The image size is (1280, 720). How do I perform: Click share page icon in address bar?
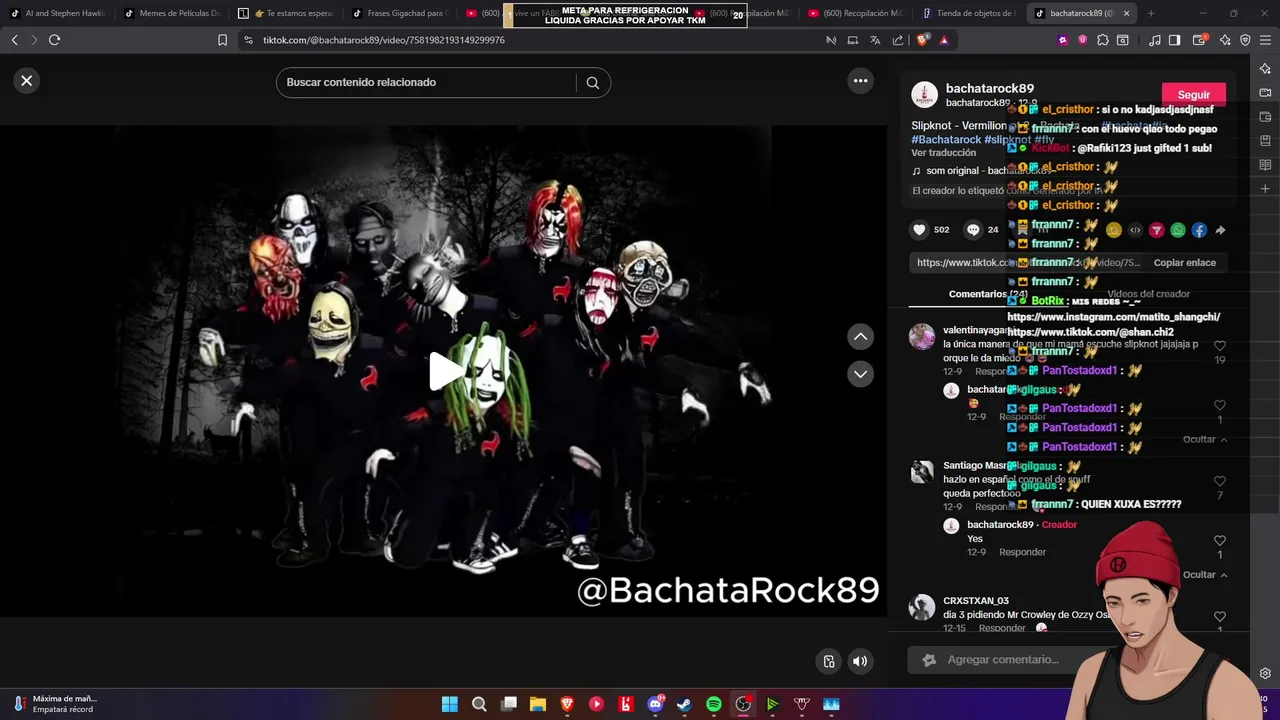click(x=898, y=40)
